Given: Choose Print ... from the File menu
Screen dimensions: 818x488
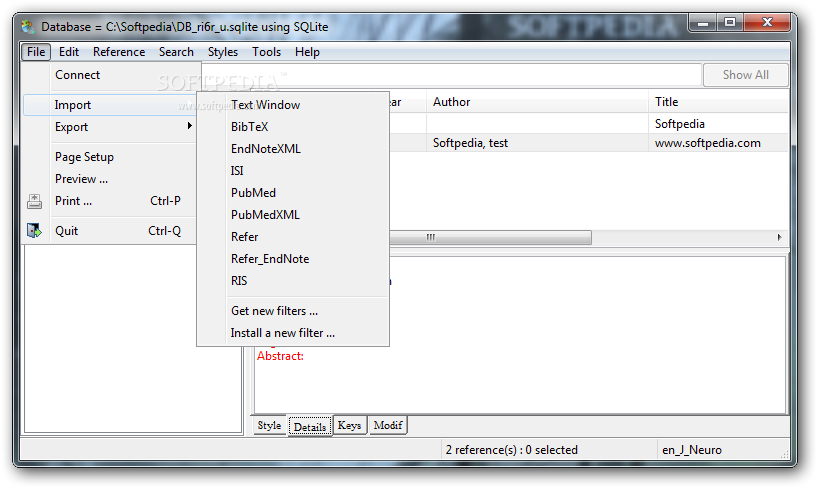Looking at the screenshot, I should click(x=110, y=201).
